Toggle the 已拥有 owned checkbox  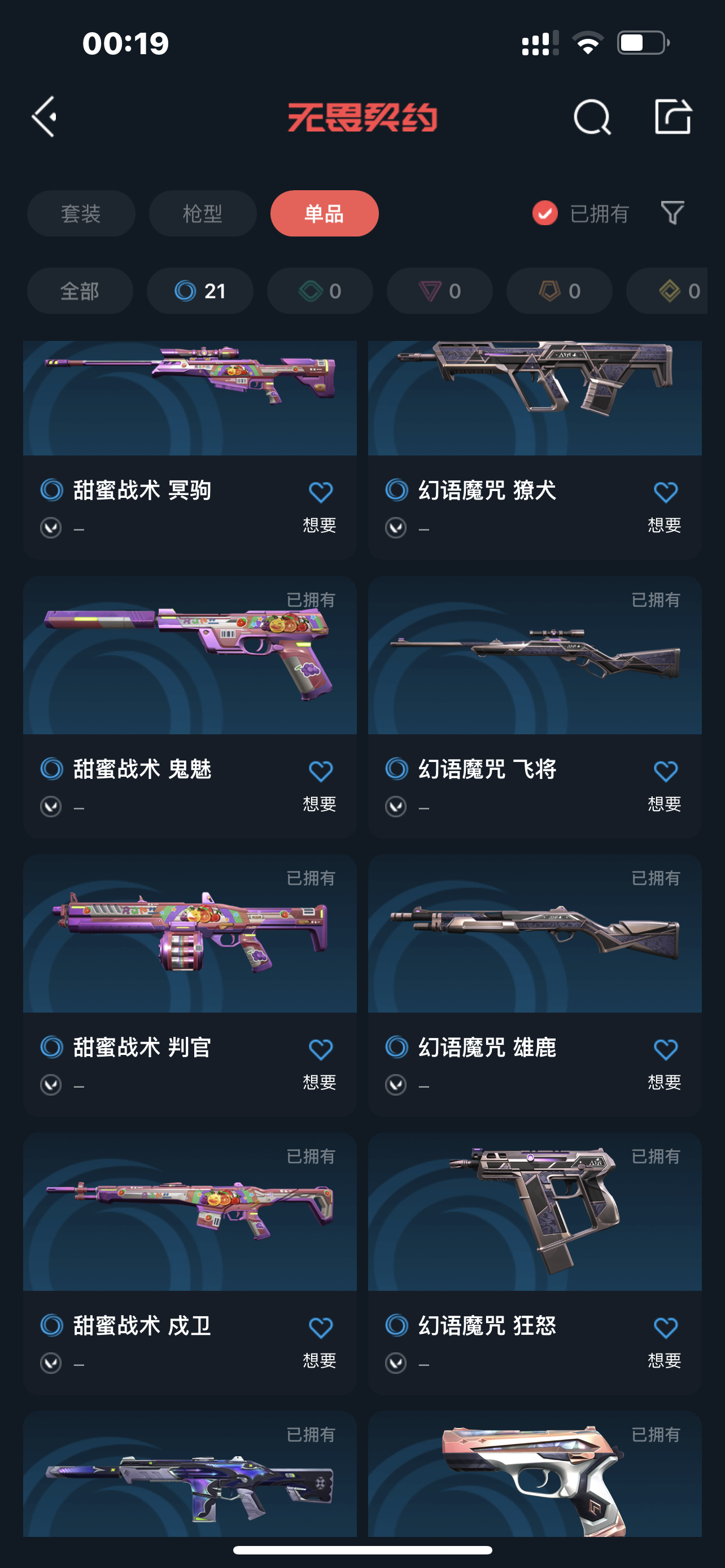pyautogui.click(x=545, y=213)
